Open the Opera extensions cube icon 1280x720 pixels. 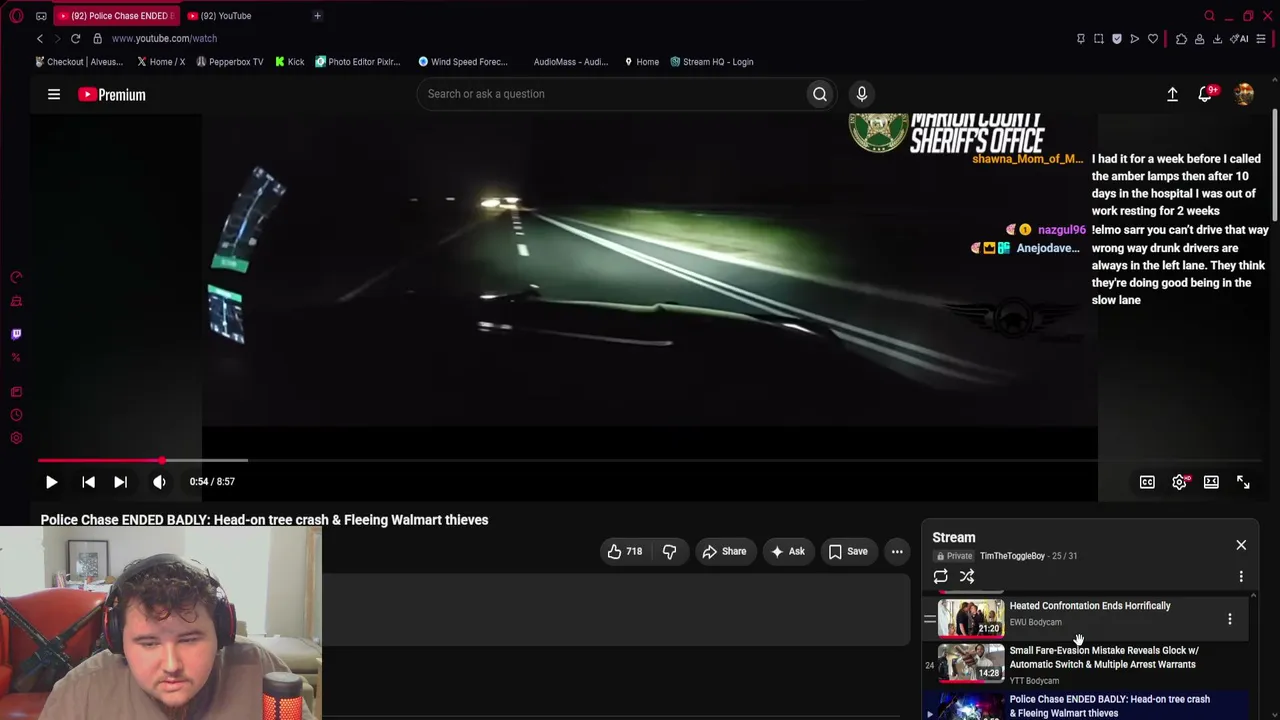point(1181,39)
